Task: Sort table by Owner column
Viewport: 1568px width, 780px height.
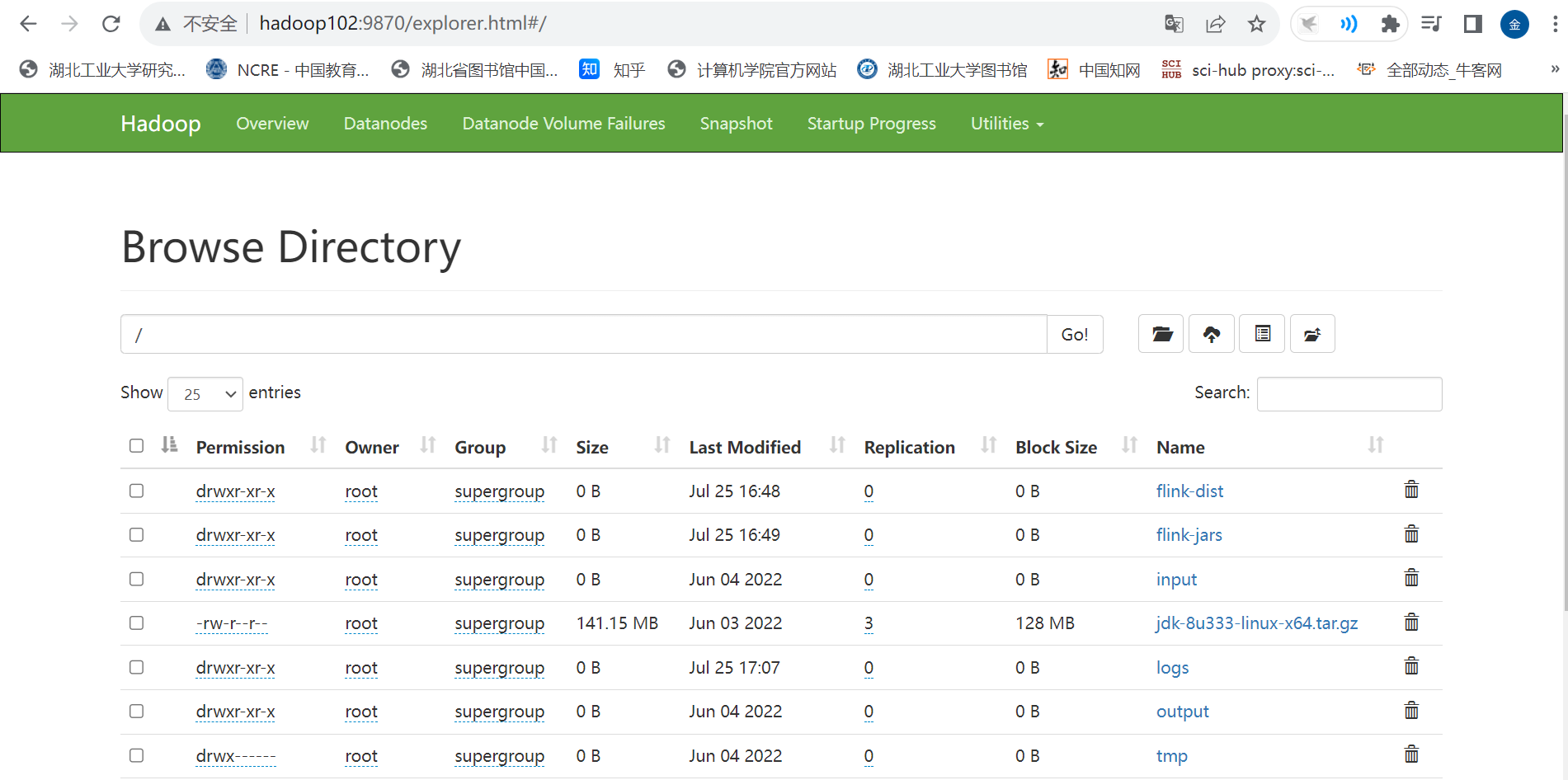Action: click(x=389, y=447)
